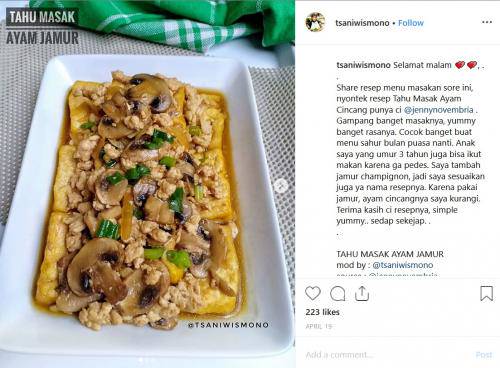Open the April 19 post timestamp
Image resolution: width=500 pixels, height=368 pixels.
pos(319,326)
